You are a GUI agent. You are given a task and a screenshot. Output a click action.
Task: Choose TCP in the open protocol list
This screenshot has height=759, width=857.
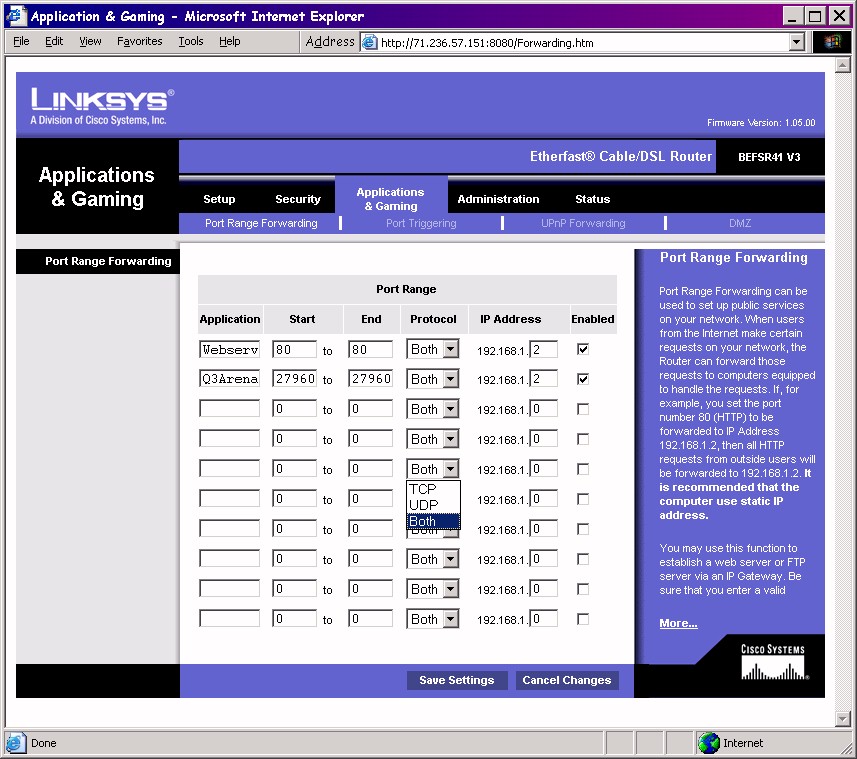(433, 489)
